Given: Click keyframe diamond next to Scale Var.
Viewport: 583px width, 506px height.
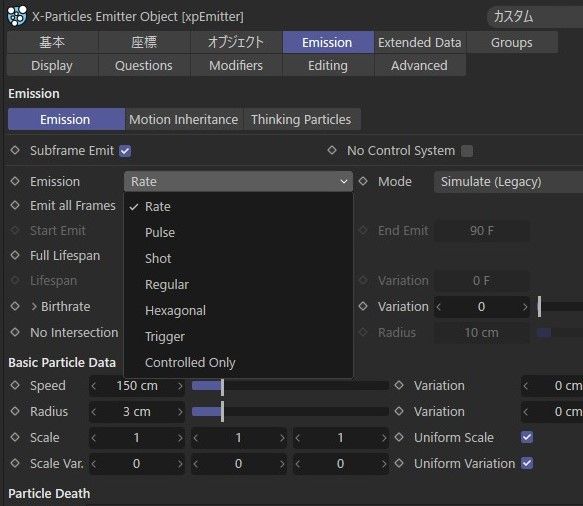Looking at the screenshot, I should (x=15, y=463).
